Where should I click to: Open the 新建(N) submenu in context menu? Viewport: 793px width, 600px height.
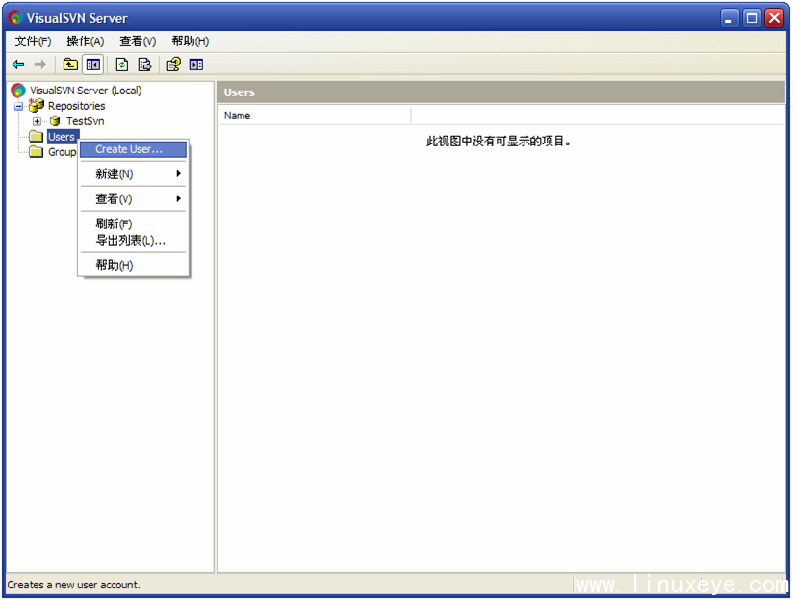[134, 174]
